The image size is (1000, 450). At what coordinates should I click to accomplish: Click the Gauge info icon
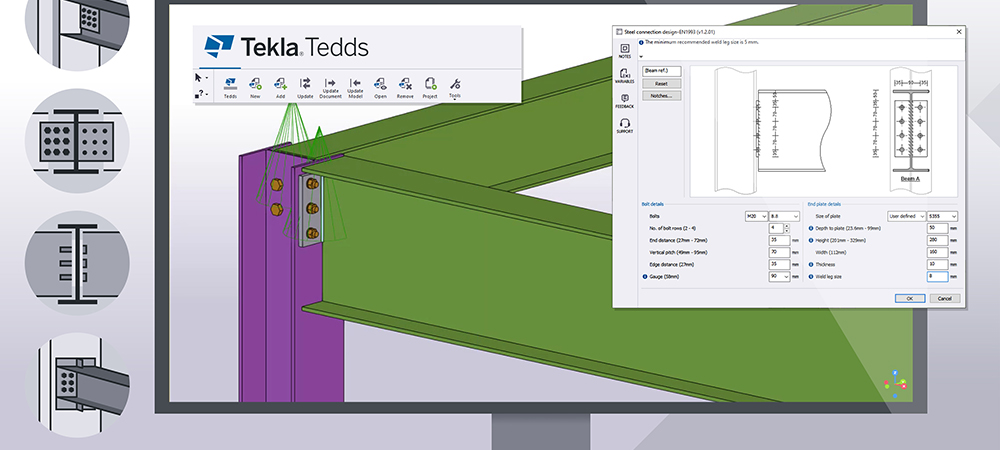tap(645, 277)
